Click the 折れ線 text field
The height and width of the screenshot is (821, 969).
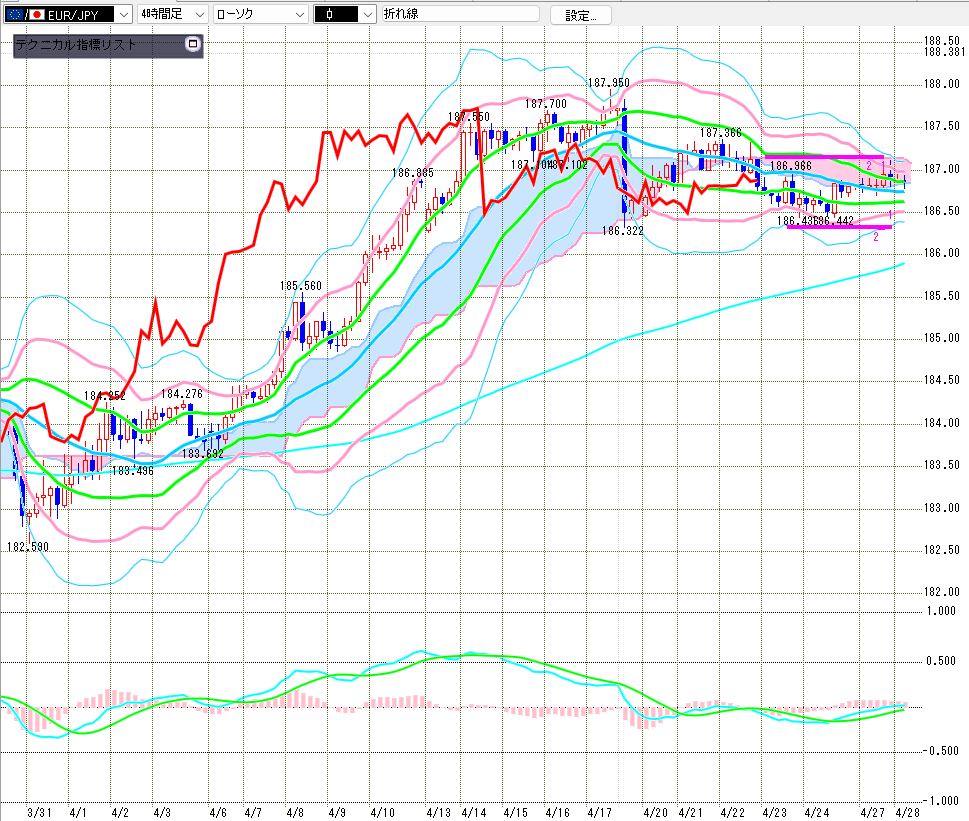tap(460, 15)
